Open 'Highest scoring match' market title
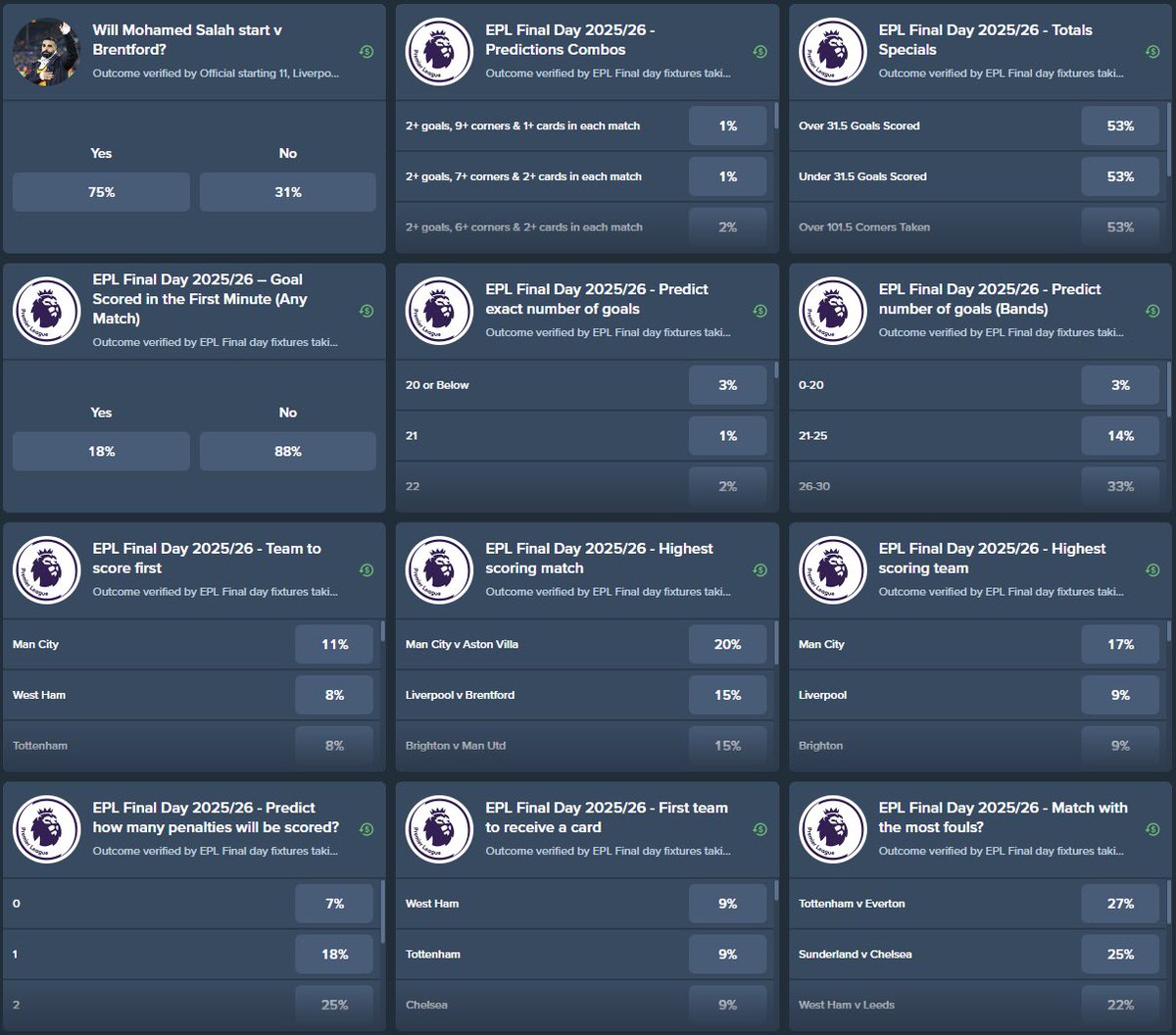Screen dimensions: 1176x1035 [599, 558]
